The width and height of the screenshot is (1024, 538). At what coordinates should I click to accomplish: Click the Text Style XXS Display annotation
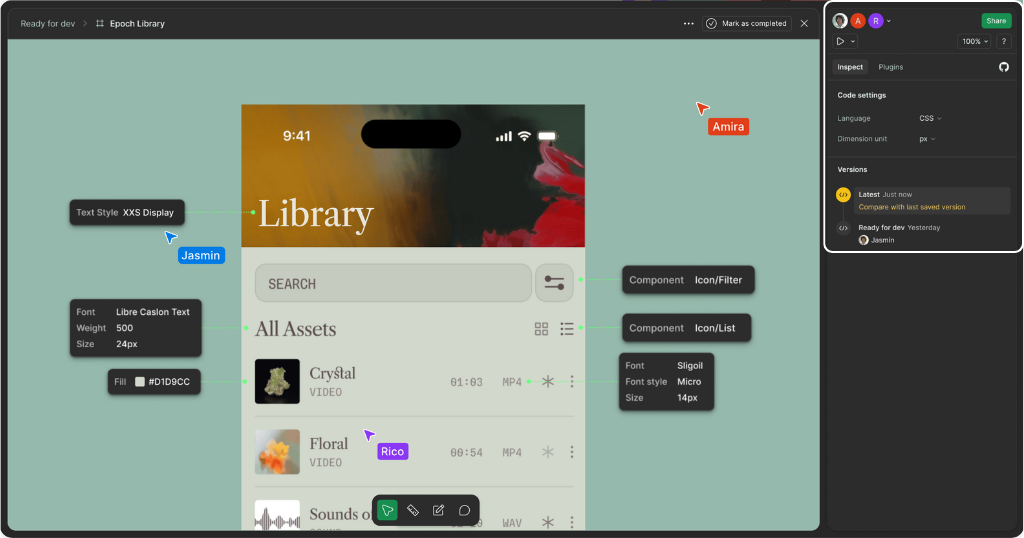[127, 212]
